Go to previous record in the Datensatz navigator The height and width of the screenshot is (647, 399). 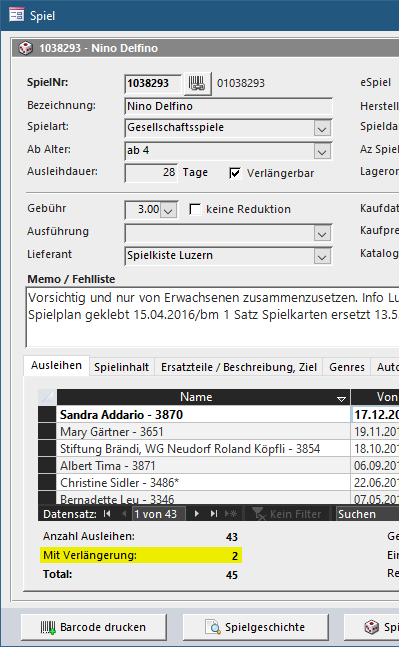click(x=123, y=514)
